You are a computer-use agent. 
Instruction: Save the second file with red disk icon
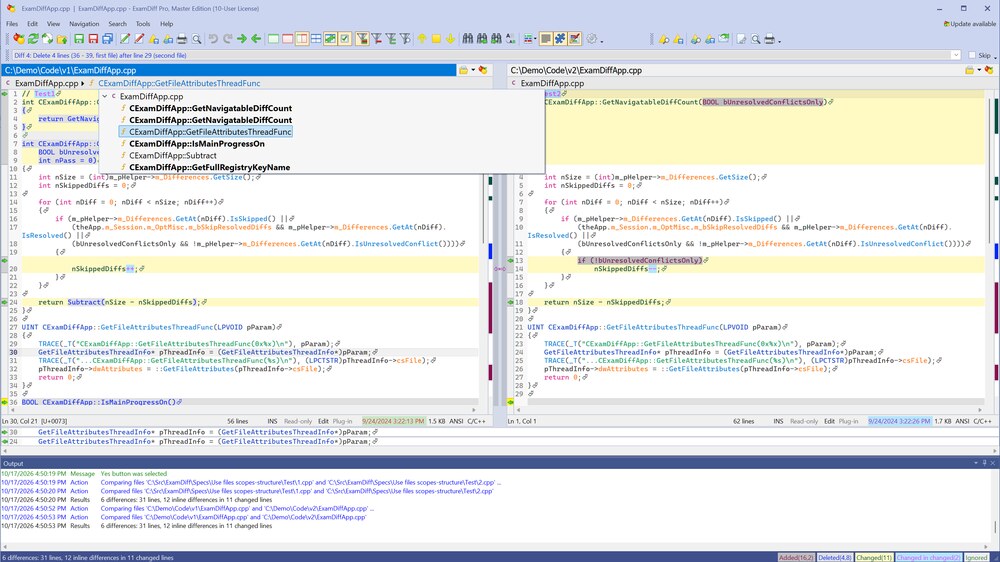[x=93, y=39]
